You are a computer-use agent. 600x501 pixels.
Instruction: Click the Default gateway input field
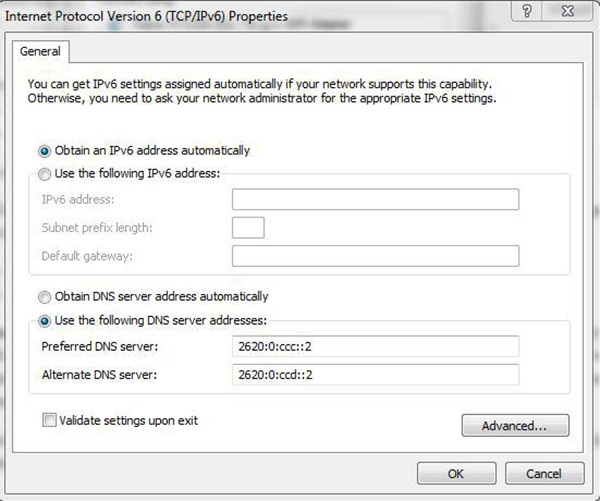tap(375, 256)
